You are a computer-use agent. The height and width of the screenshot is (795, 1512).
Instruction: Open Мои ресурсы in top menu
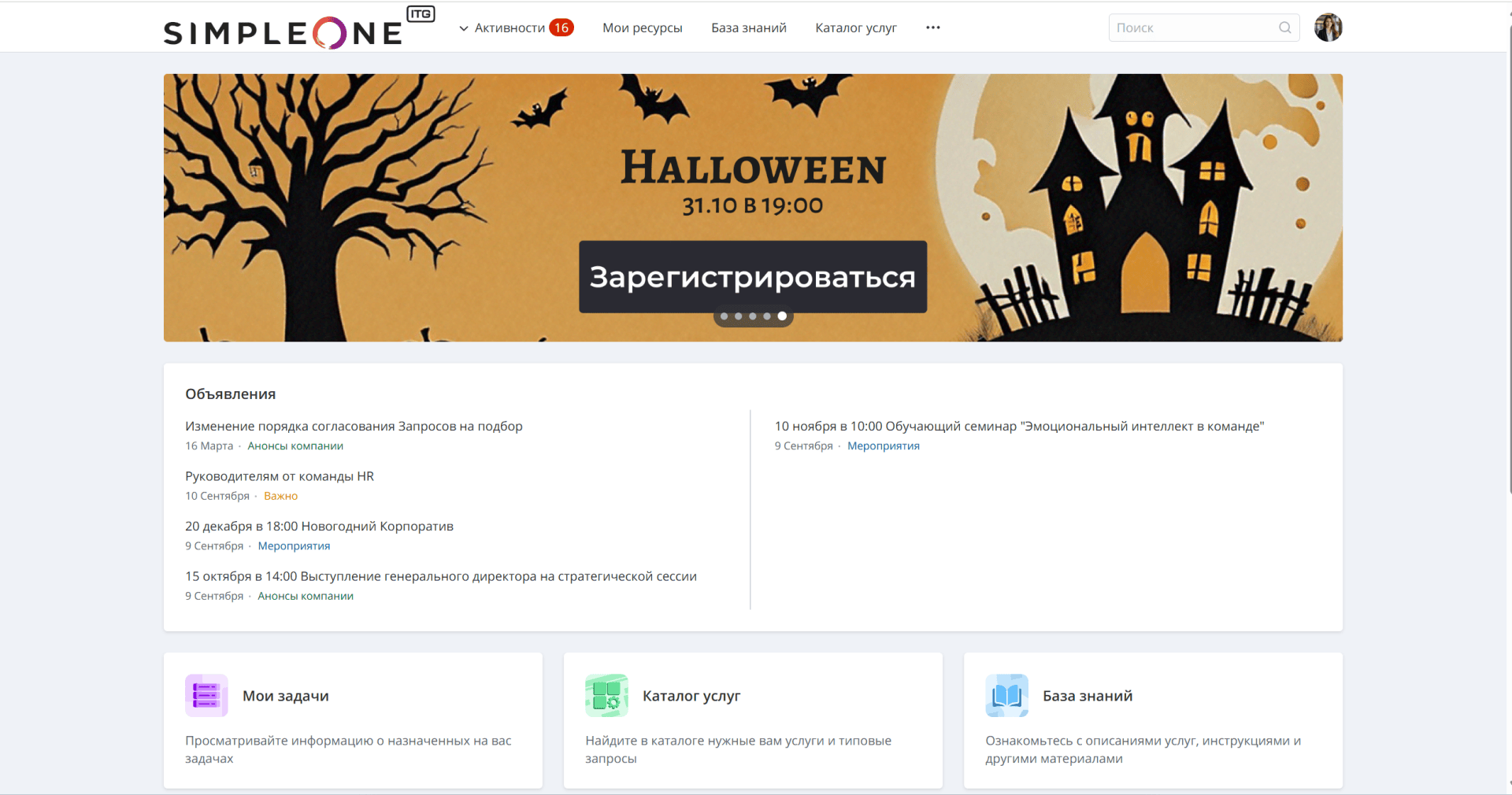[x=642, y=28]
